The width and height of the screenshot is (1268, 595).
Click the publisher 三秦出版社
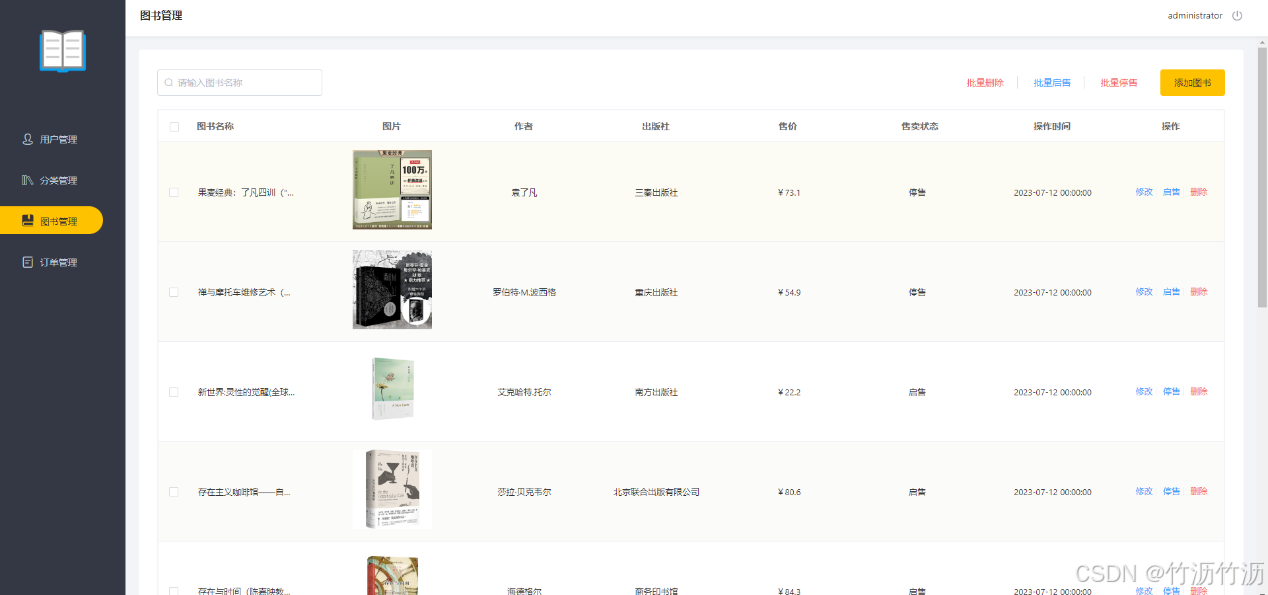656,192
